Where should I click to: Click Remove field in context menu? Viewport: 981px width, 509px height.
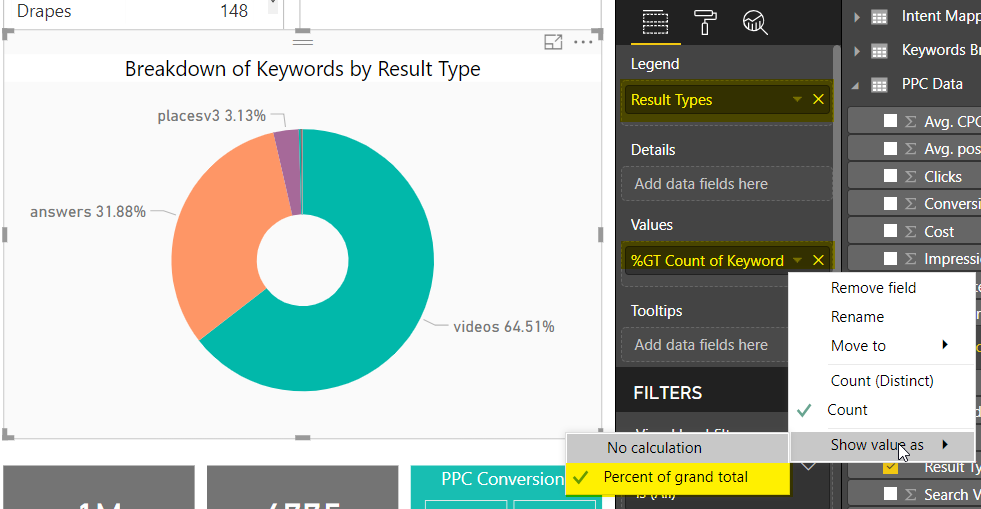point(873,288)
